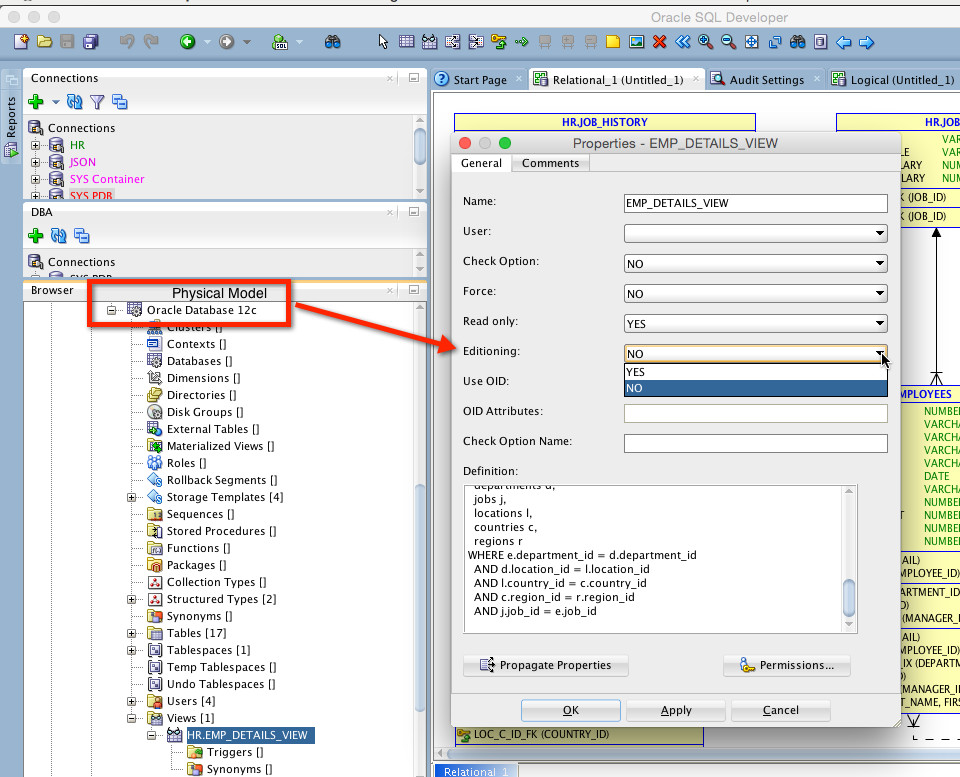Switch to the General tab
The height and width of the screenshot is (777, 960).
481,163
